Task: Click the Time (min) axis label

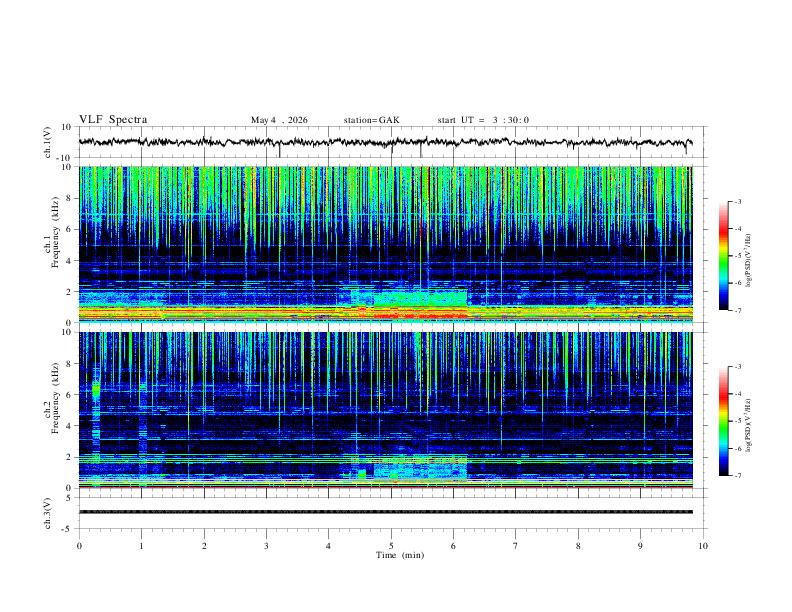Action: click(400, 555)
